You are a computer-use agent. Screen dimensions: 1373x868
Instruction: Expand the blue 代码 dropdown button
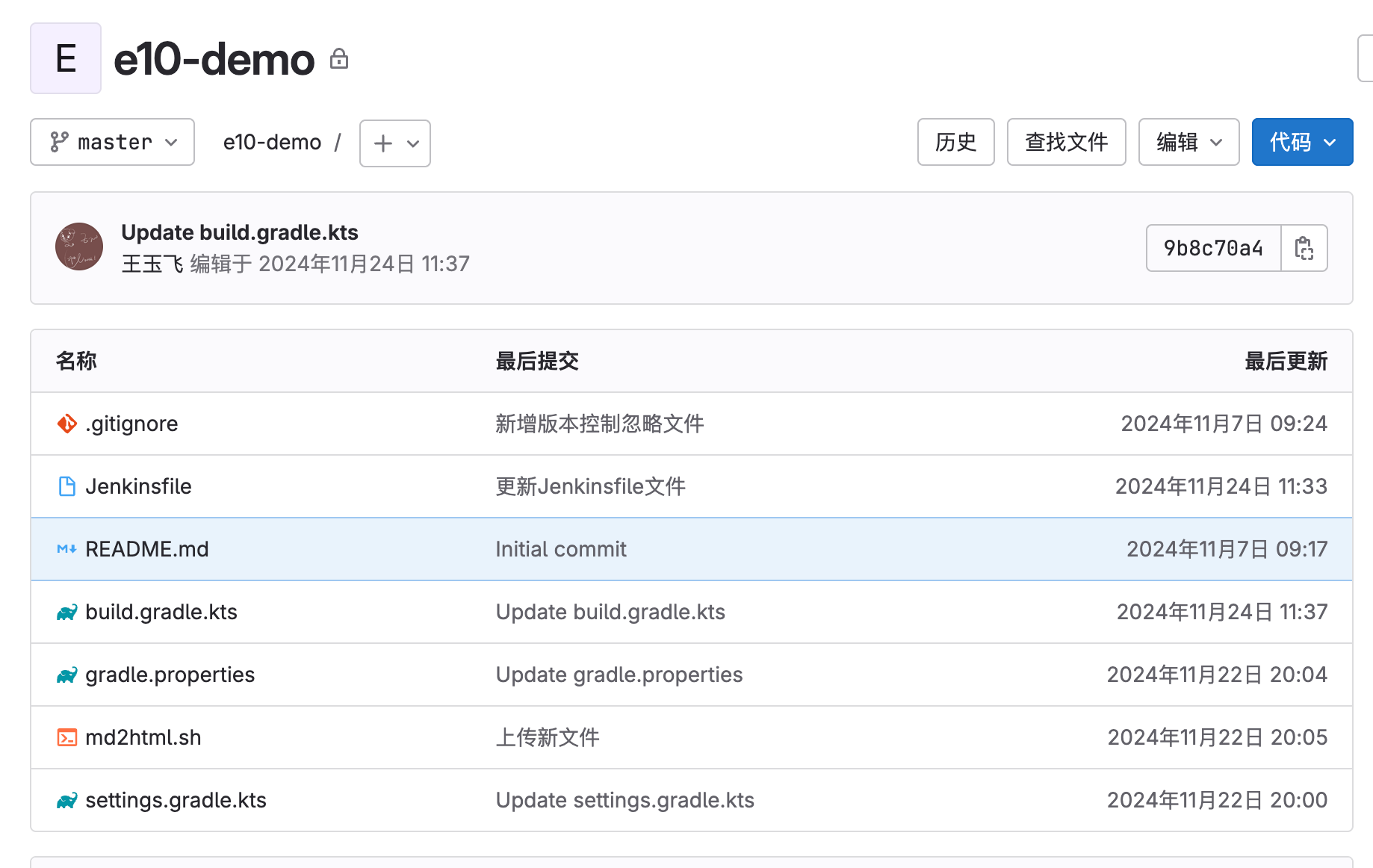(x=1302, y=142)
